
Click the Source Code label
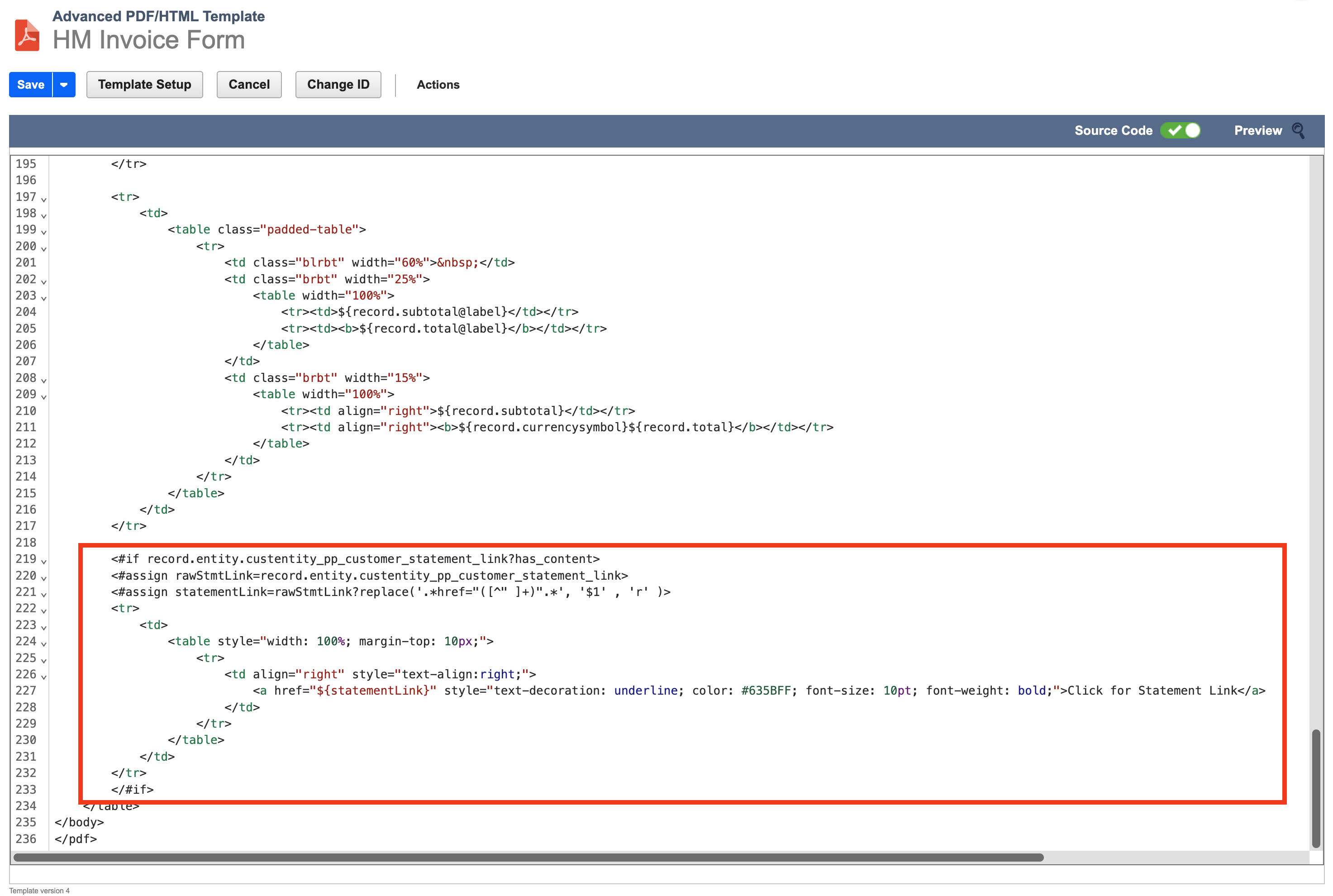click(x=1113, y=131)
